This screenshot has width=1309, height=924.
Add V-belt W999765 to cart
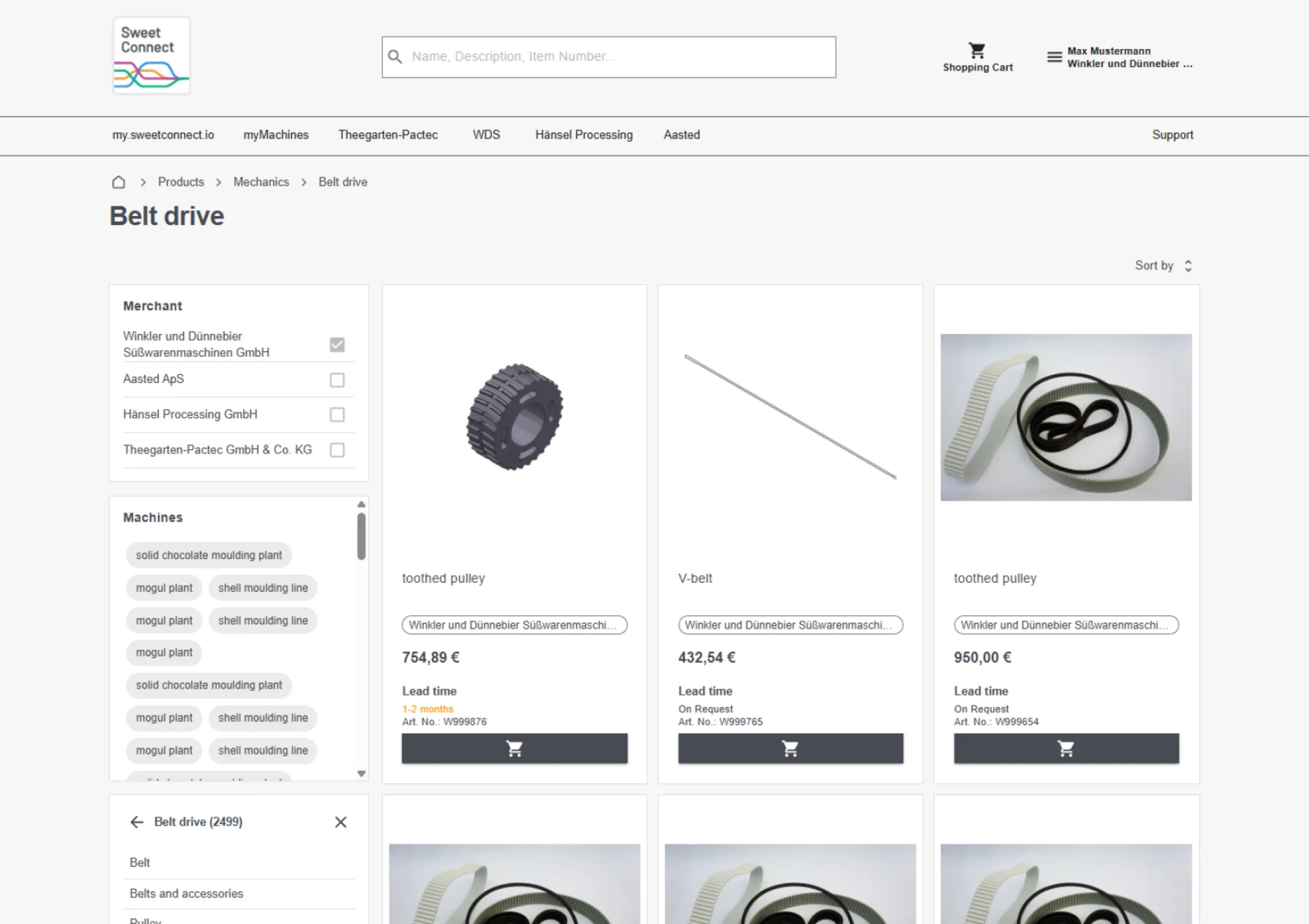click(x=790, y=748)
